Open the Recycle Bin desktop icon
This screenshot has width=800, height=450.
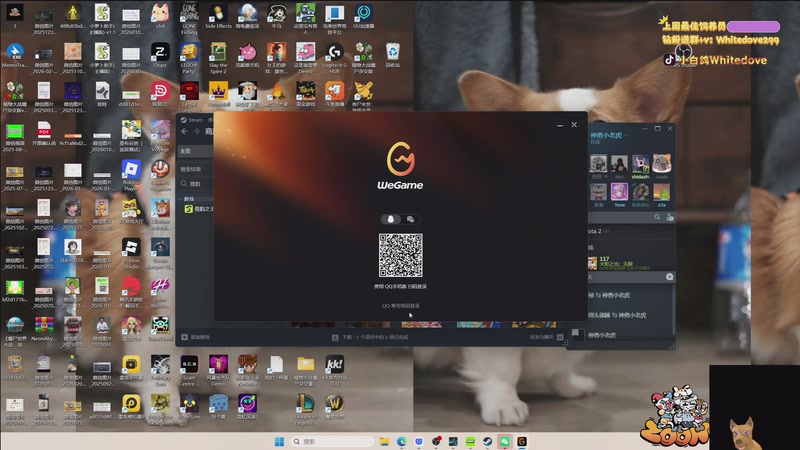(392, 56)
